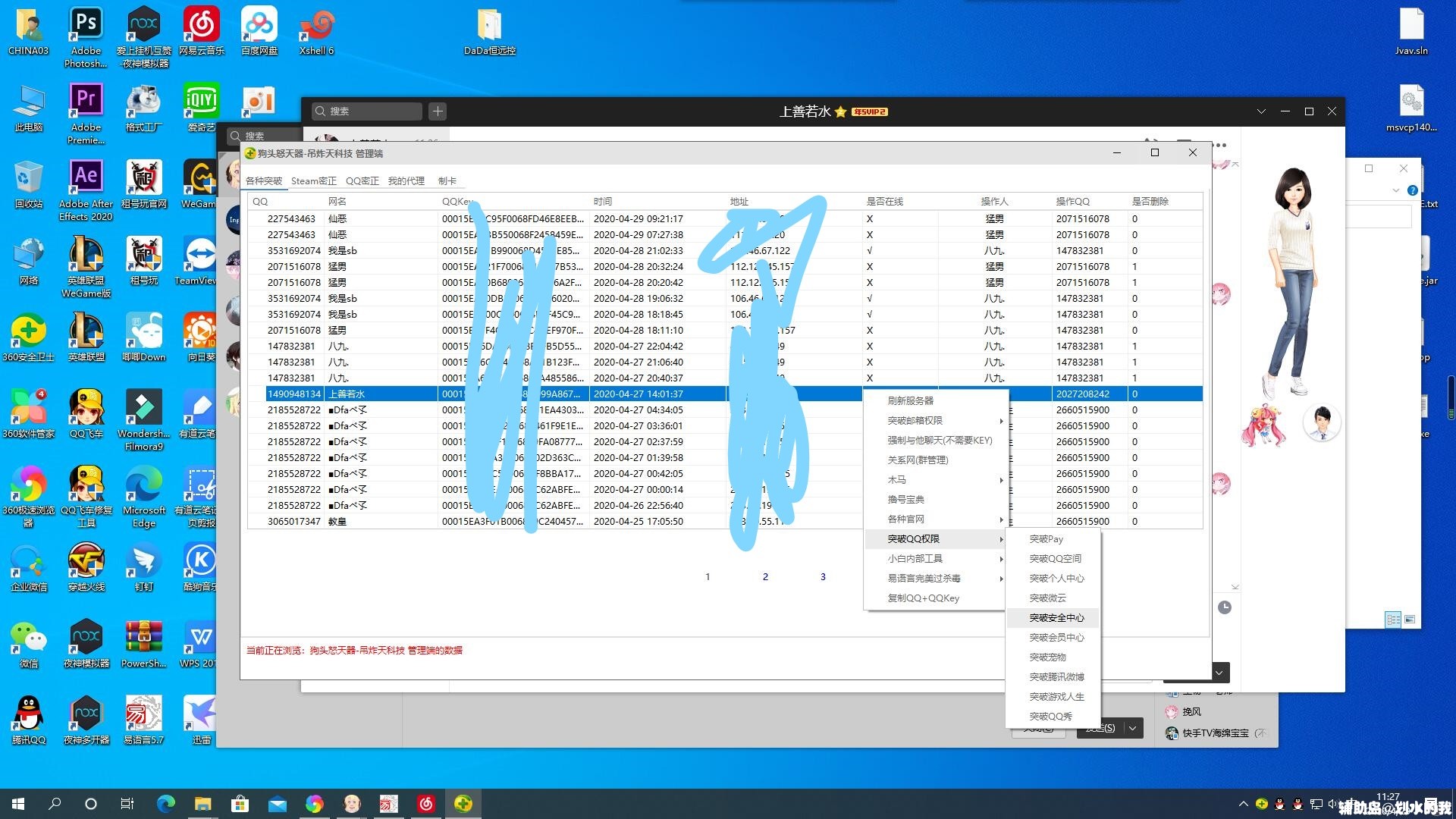Viewport: 1456px width, 819px height.
Task: Go to page 3 of results
Action: point(823,577)
